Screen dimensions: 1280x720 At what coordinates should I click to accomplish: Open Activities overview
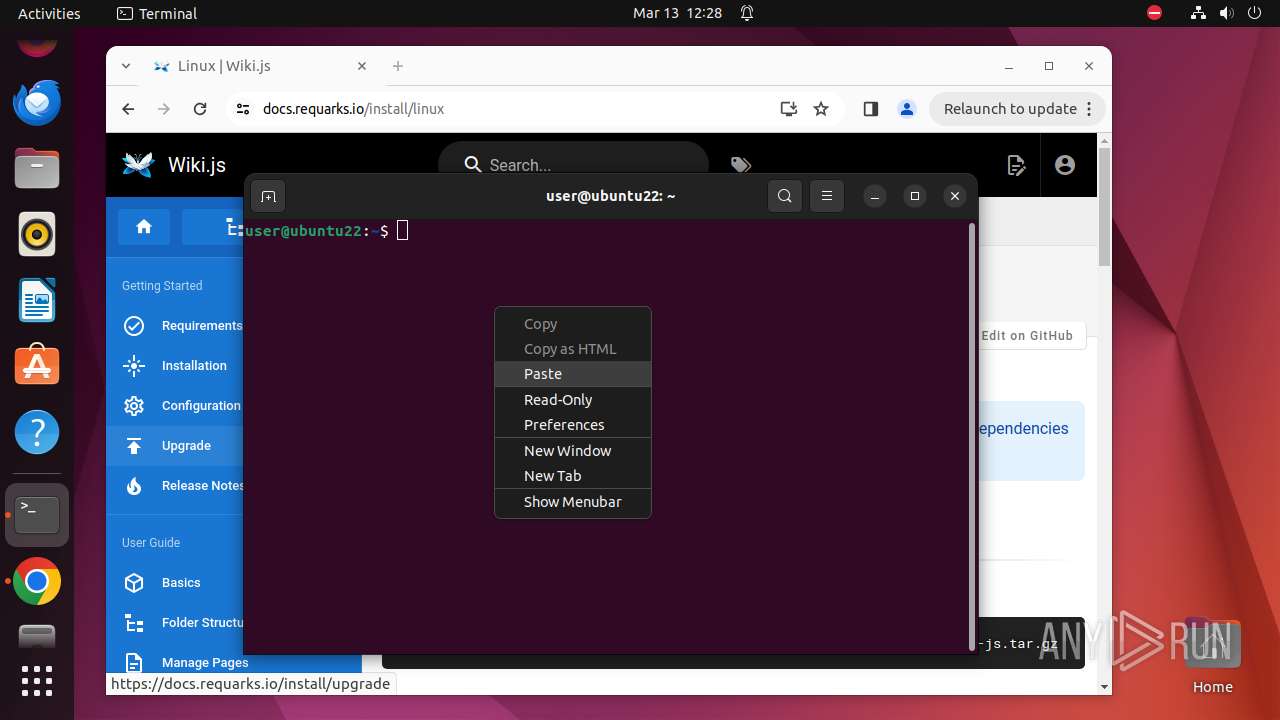(x=49, y=14)
